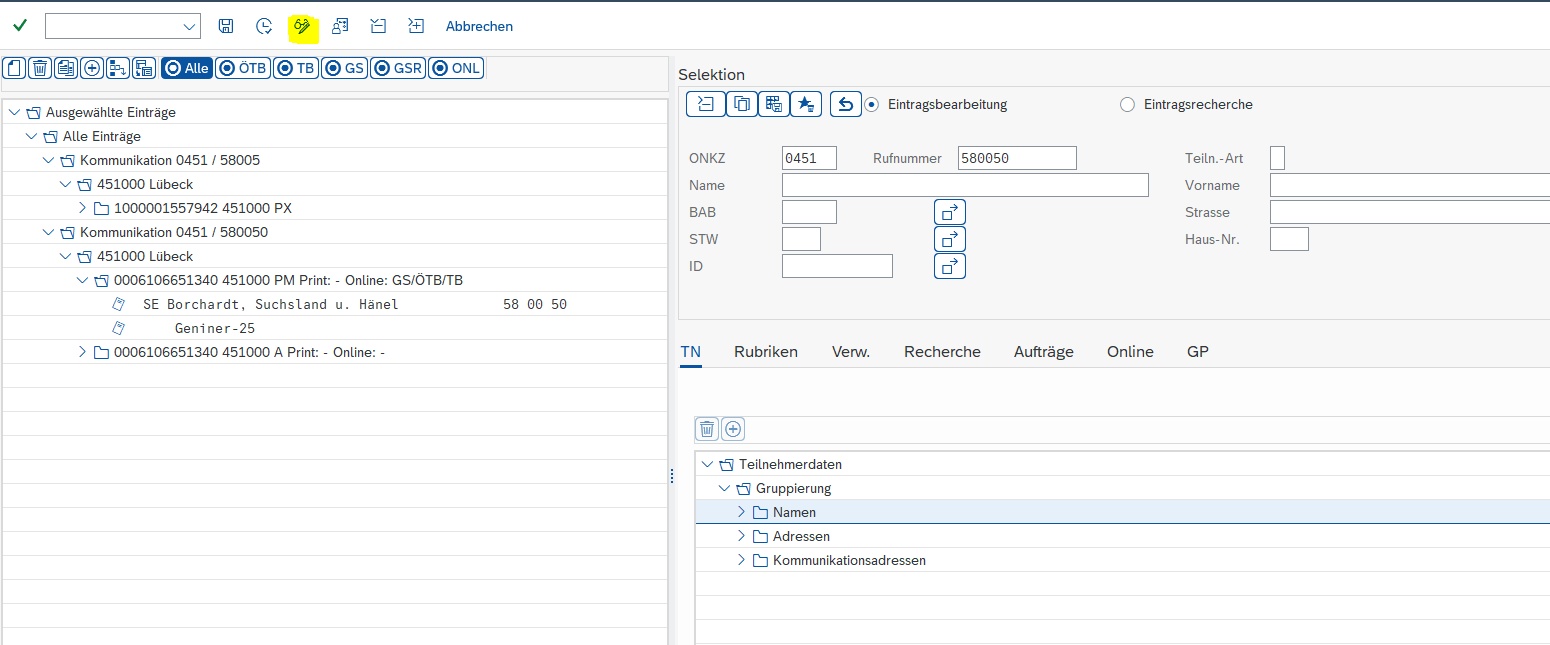
Task: Click the table-variant icon in Selektion toolbar
Action: tap(774, 104)
